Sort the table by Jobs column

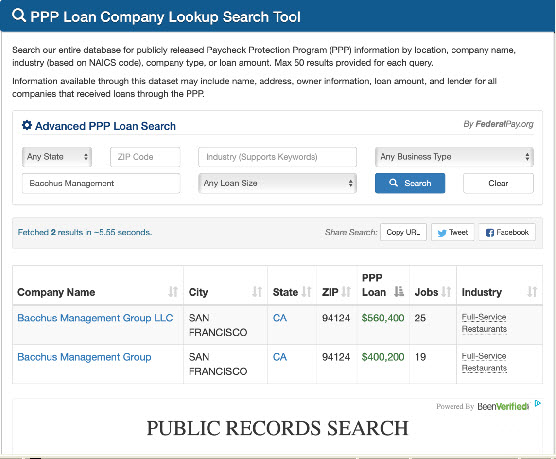pos(446,292)
